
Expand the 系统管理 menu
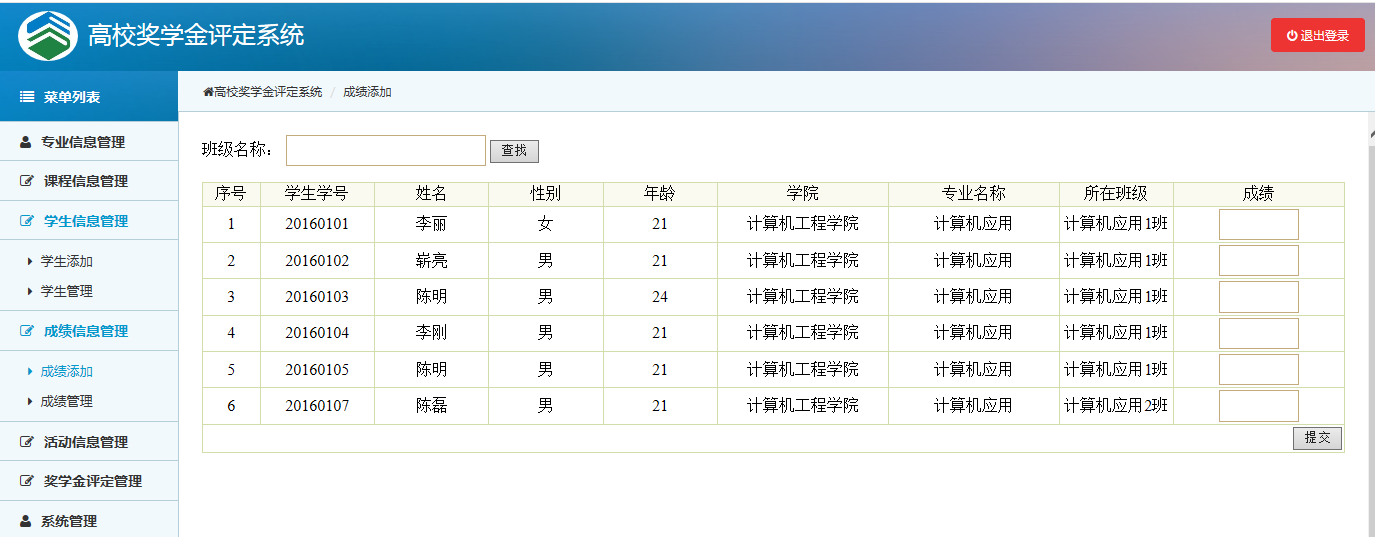pos(89,521)
